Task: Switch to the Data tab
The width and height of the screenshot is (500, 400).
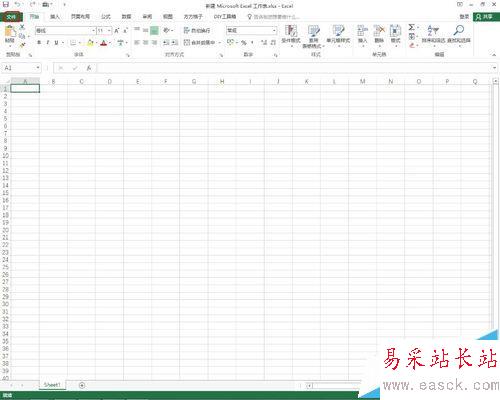Action: click(126, 17)
